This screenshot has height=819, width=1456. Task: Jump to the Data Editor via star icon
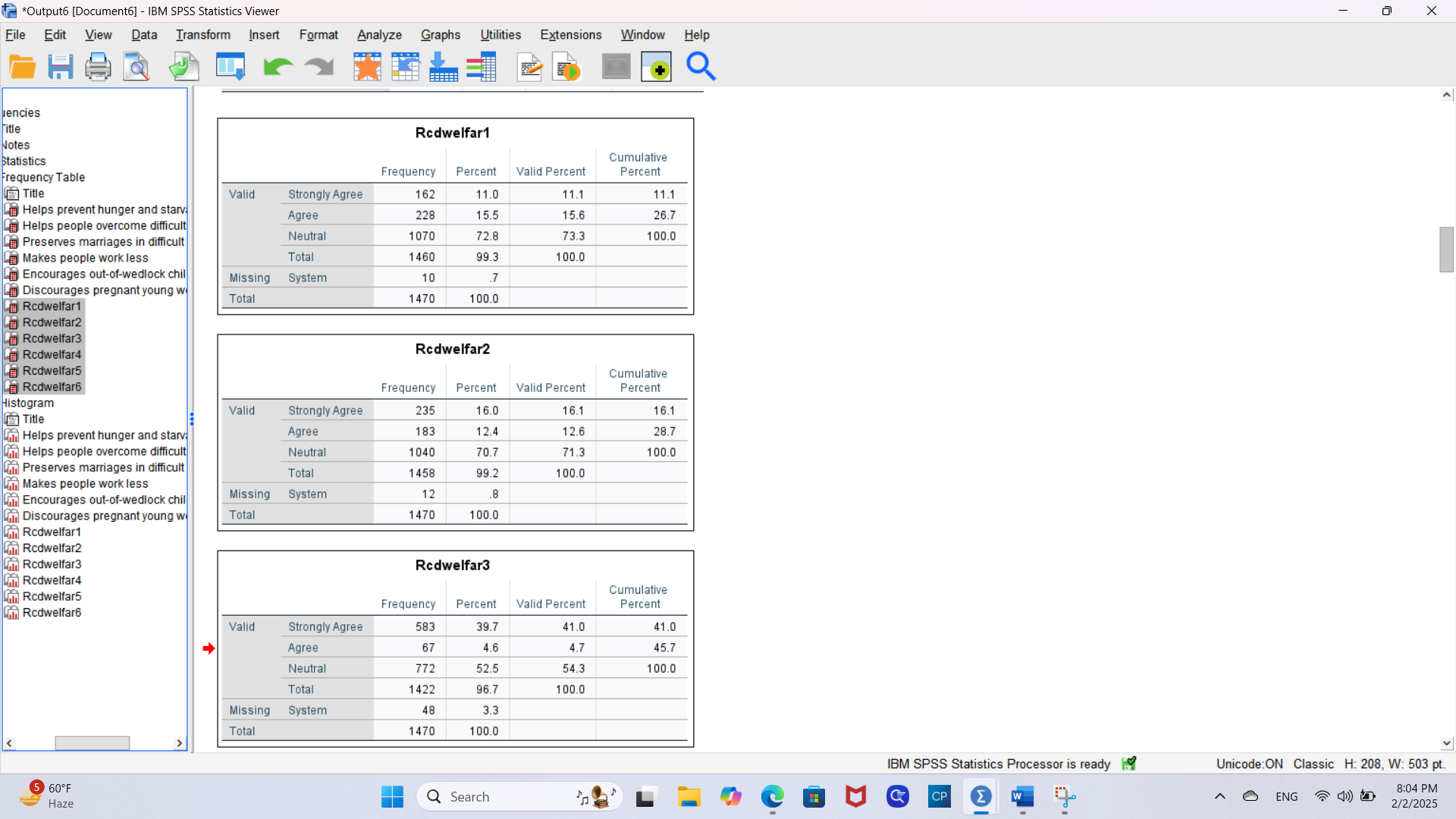(367, 66)
